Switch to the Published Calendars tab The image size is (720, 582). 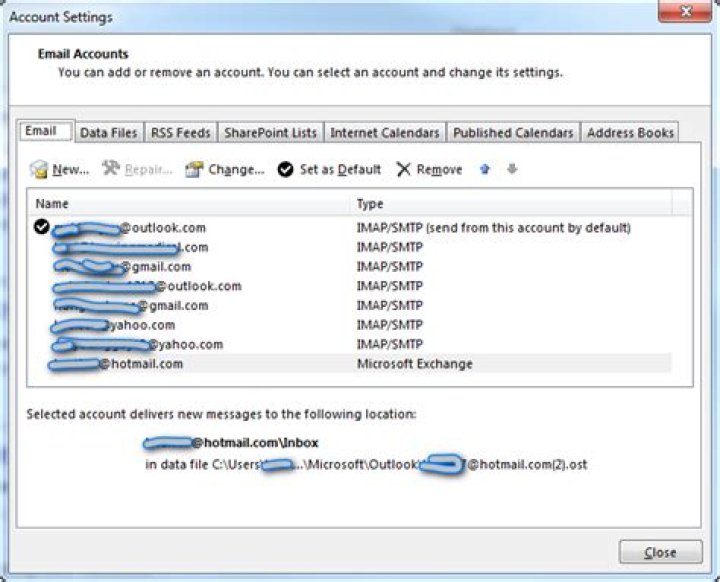click(x=513, y=133)
